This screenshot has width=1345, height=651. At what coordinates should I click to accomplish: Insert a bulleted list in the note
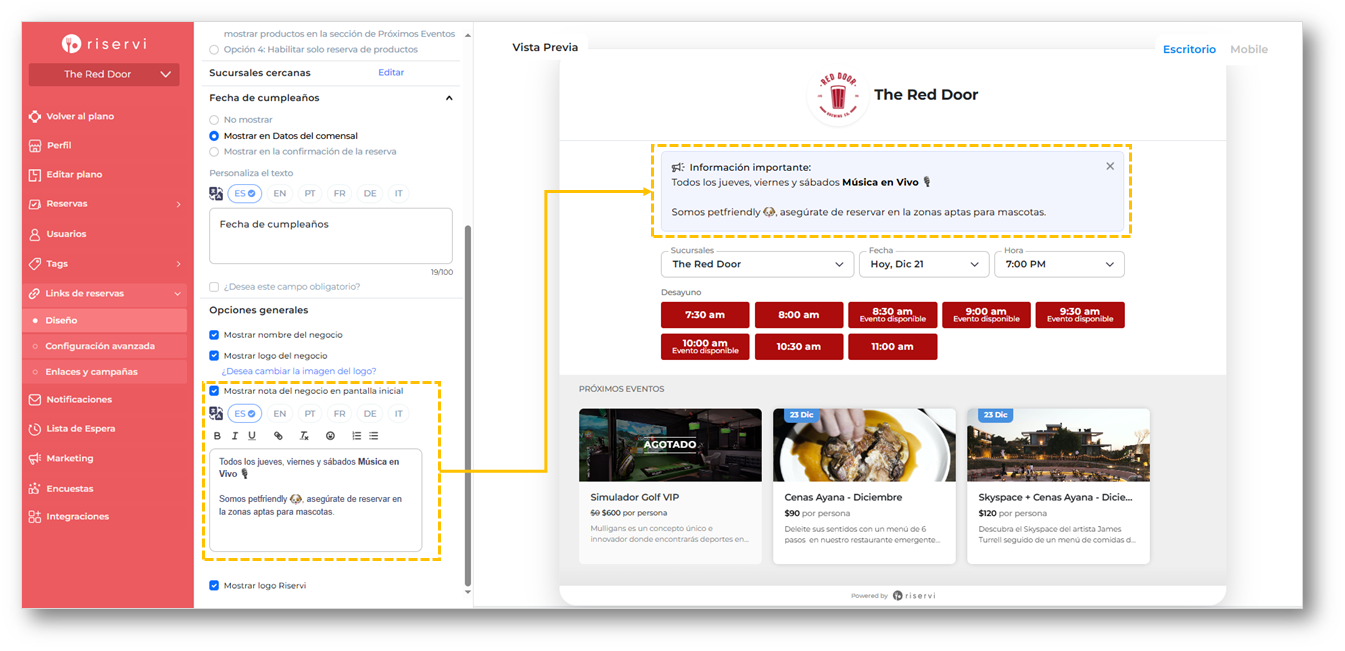[x=374, y=436]
